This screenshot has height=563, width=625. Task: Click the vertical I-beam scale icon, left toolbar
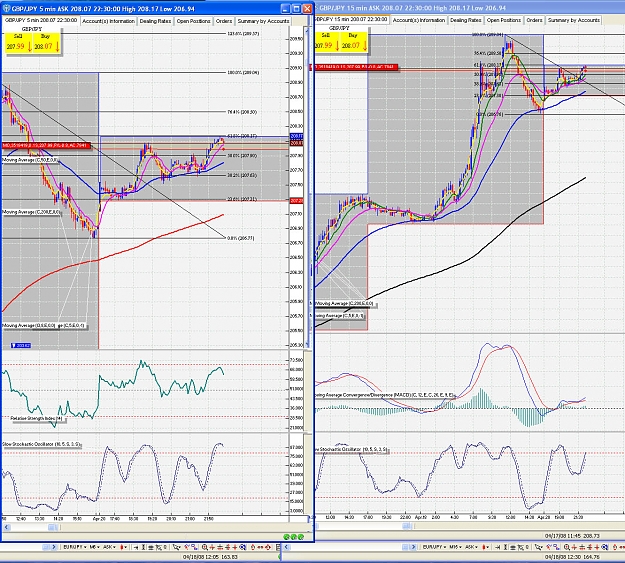(x=143, y=547)
